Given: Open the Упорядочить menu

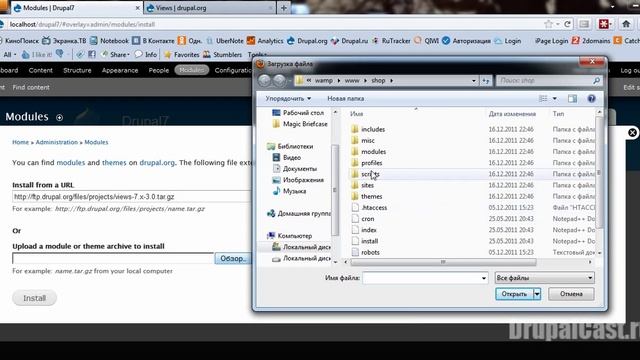Looking at the screenshot, I should pyautogui.click(x=288, y=98).
